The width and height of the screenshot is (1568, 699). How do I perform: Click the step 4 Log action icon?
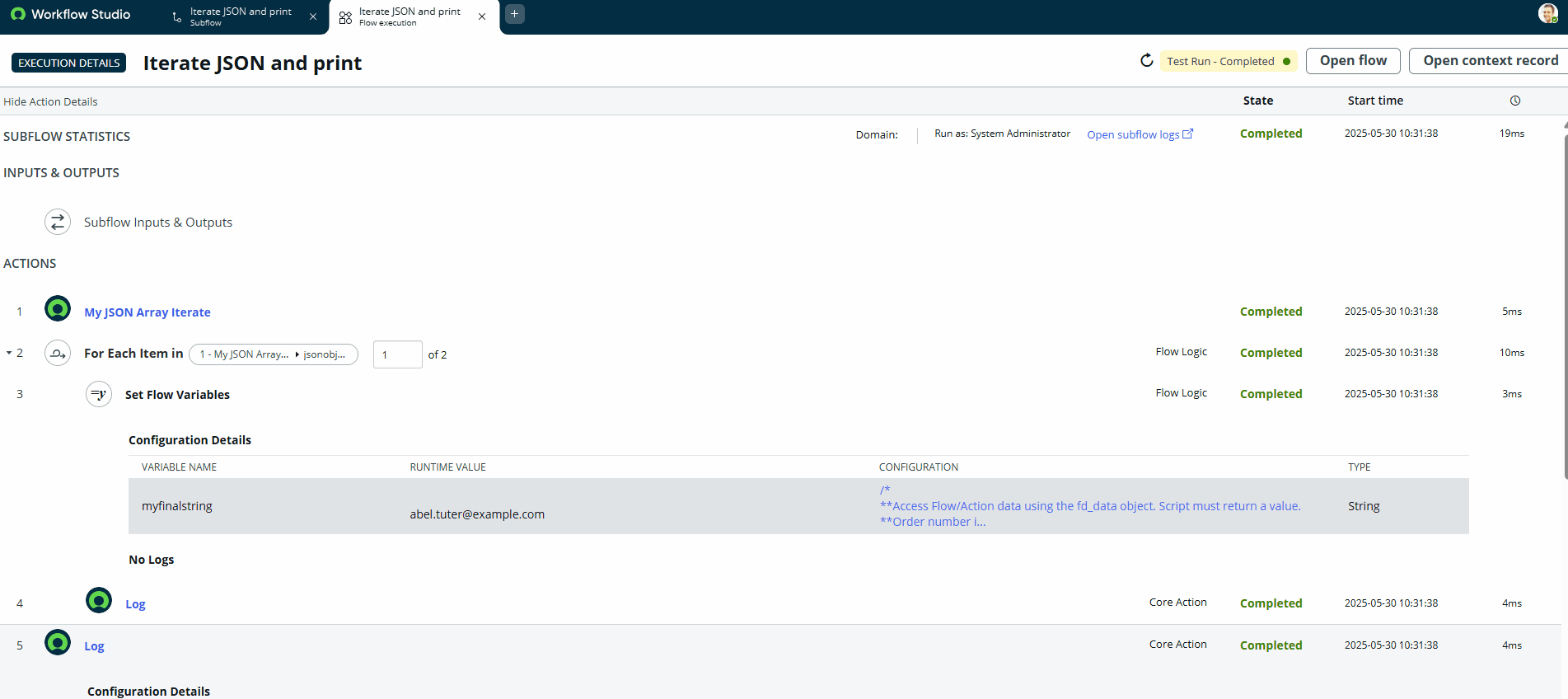[99, 600]
